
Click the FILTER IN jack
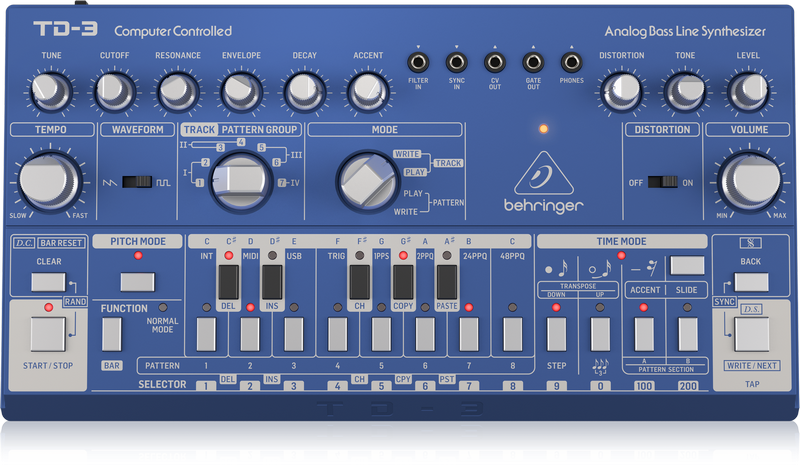click(418, 63)
